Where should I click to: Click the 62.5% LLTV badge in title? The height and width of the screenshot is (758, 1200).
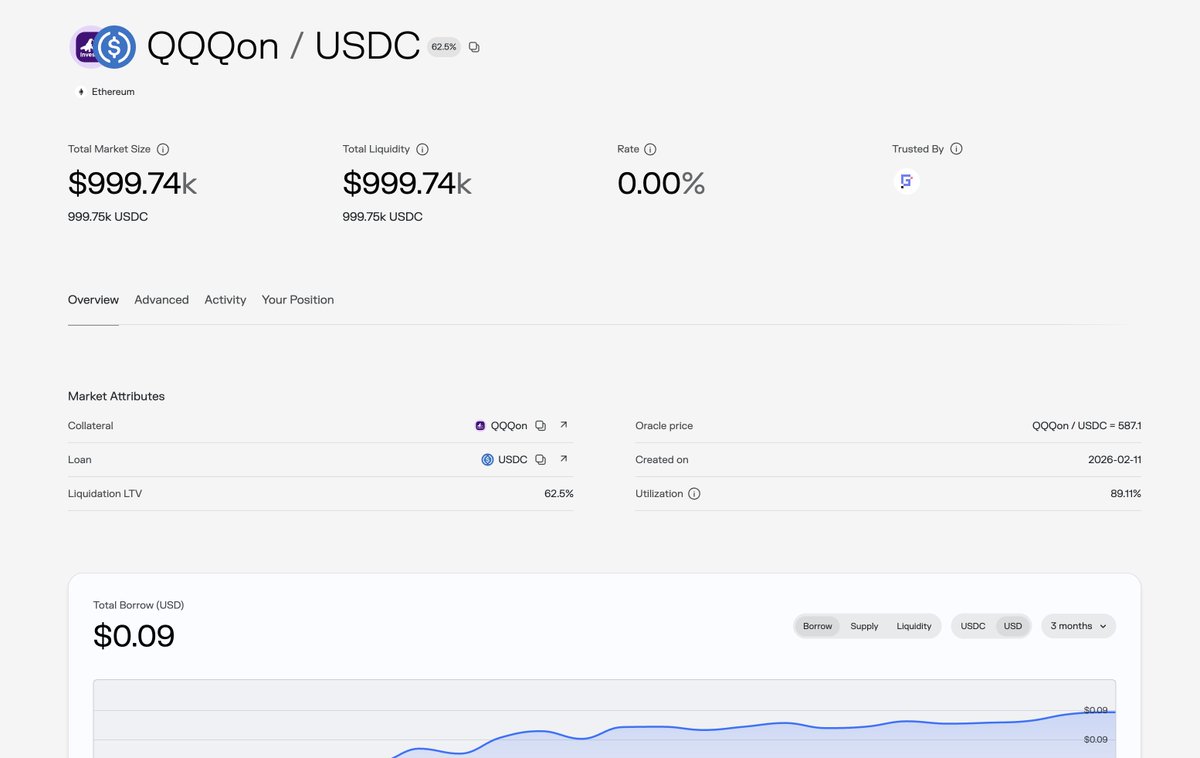[444, 47]
